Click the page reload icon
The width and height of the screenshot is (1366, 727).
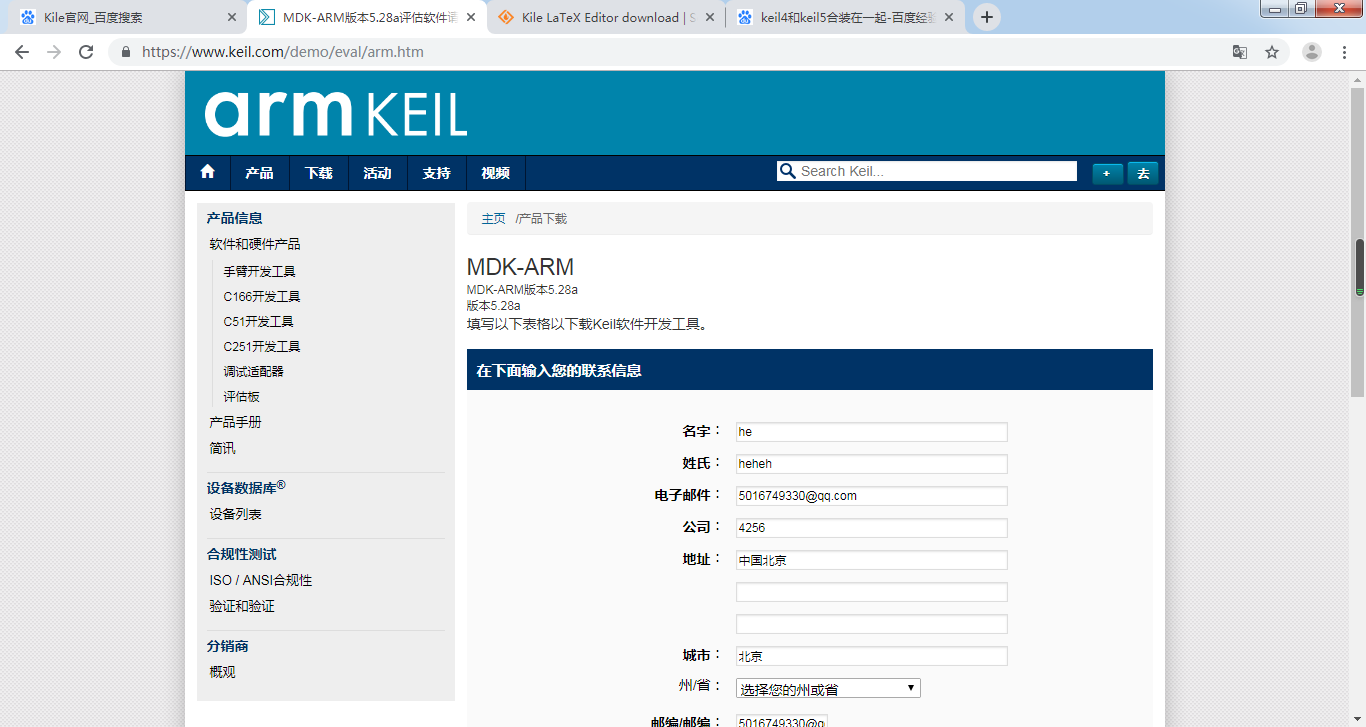(85, 51)
